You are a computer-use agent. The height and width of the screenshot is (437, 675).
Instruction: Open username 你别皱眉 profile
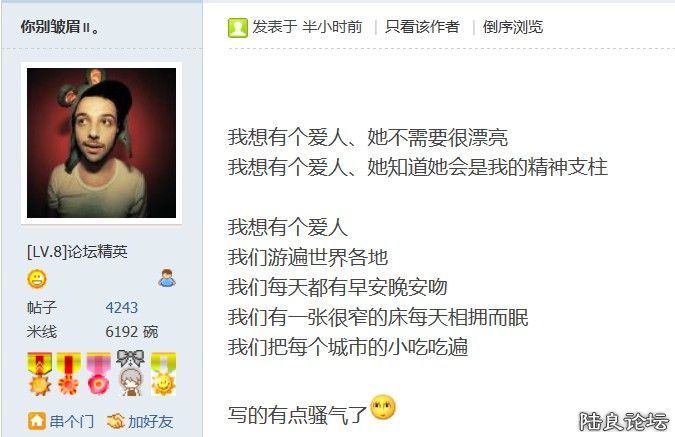coord(60,27)
